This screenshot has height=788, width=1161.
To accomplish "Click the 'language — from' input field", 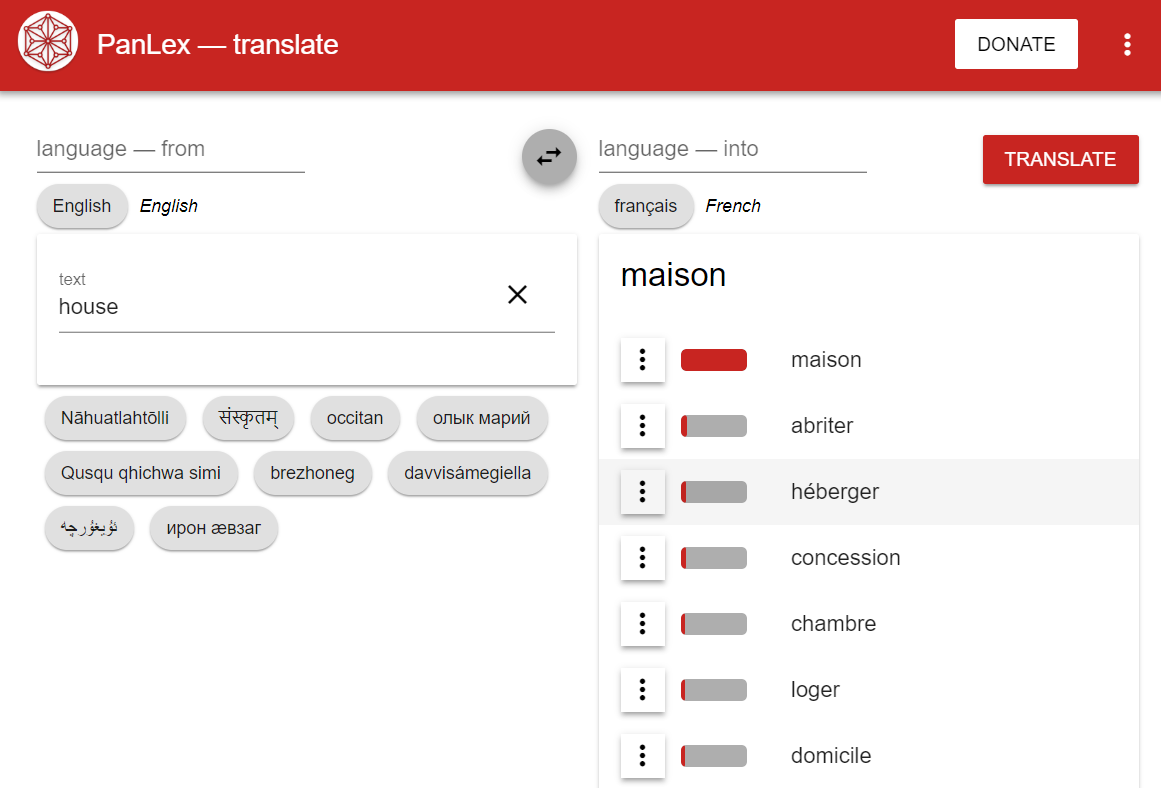I will (x=170, y=150).
